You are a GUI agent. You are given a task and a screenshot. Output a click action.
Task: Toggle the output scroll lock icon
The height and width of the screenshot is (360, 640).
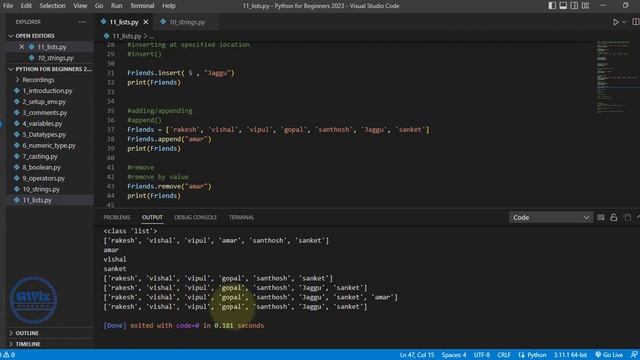pos(613,218)
